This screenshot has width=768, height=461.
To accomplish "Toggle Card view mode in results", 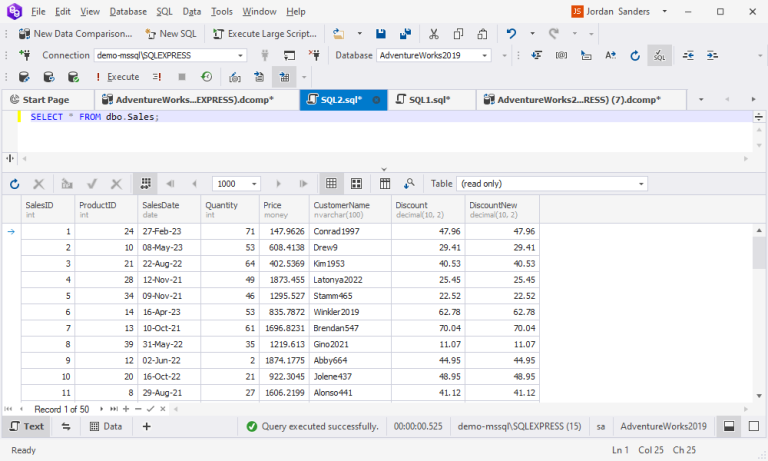I will 357,184.
